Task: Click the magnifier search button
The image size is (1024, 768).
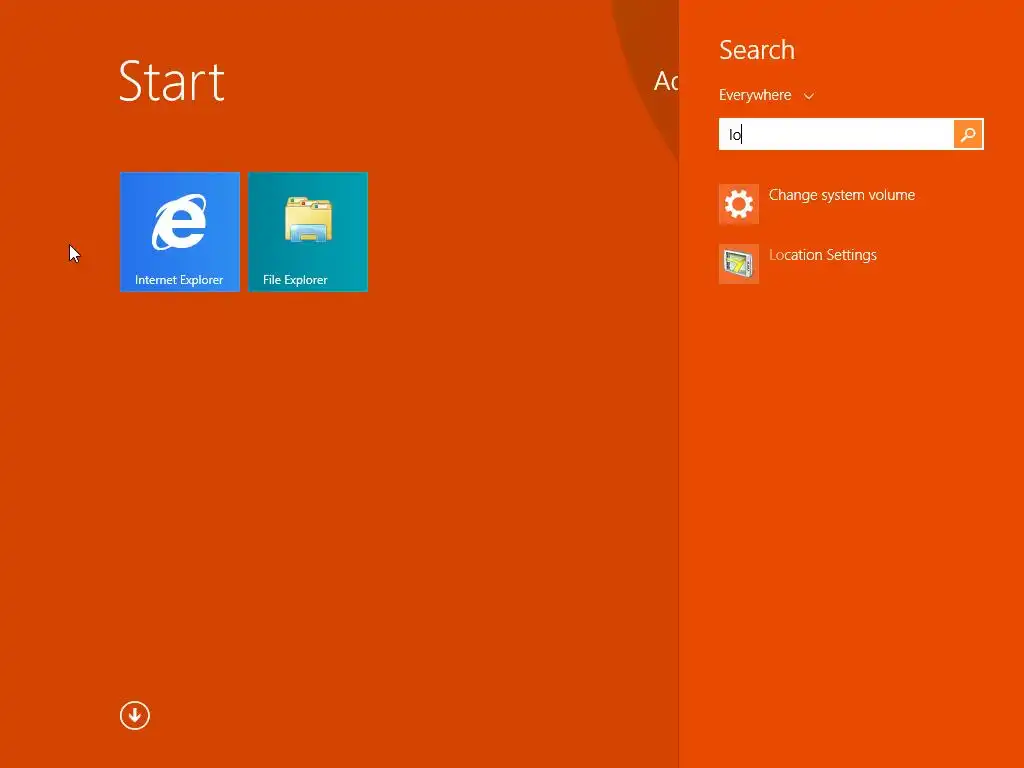Action: [968, 134]
